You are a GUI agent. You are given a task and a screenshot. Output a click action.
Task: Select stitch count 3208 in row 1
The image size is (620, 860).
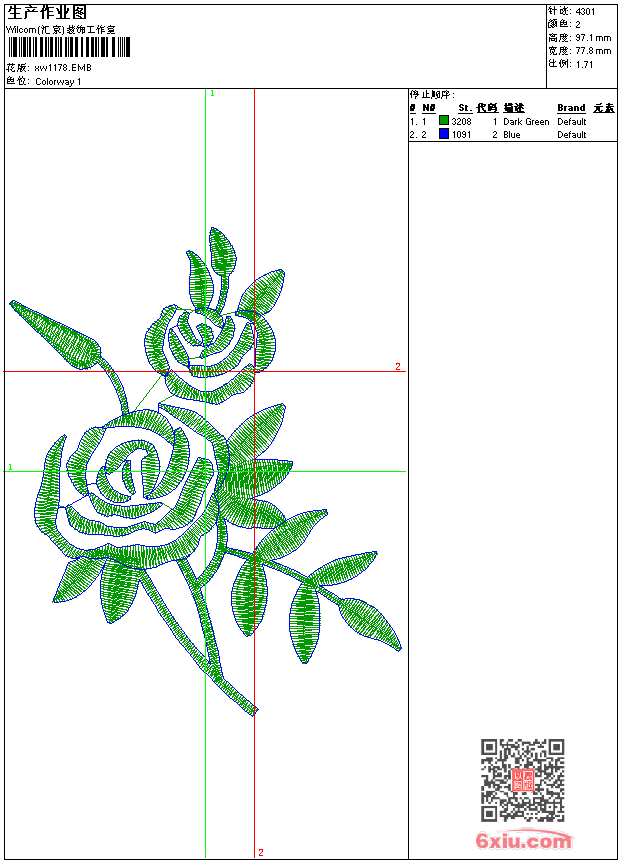[x=461, y=122]
